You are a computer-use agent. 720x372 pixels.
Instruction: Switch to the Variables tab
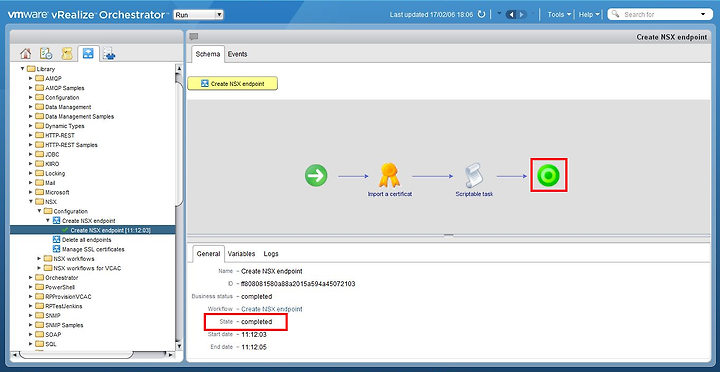242,254
